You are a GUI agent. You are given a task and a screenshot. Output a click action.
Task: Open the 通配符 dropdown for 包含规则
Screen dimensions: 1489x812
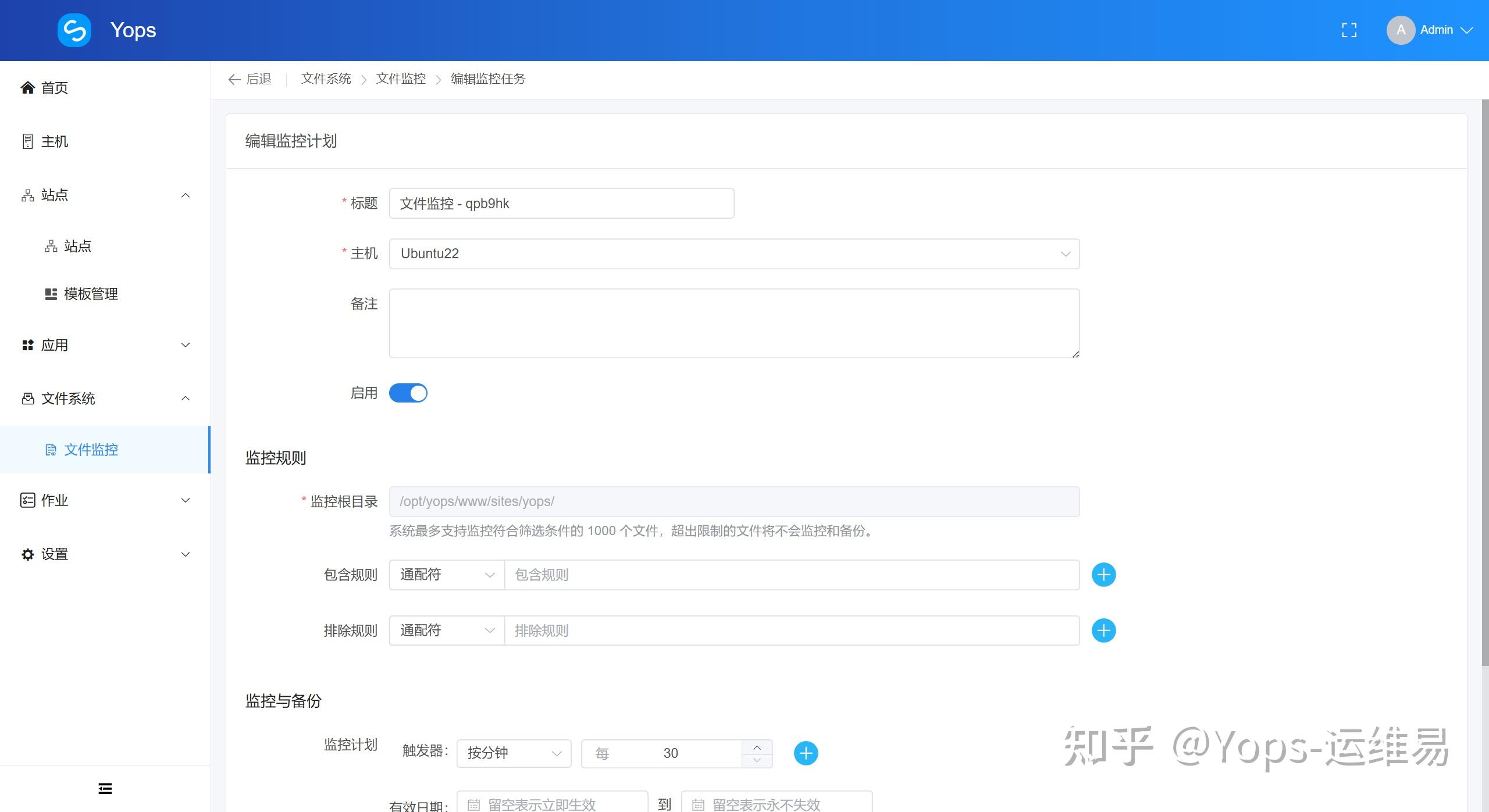tap(446, 575)
